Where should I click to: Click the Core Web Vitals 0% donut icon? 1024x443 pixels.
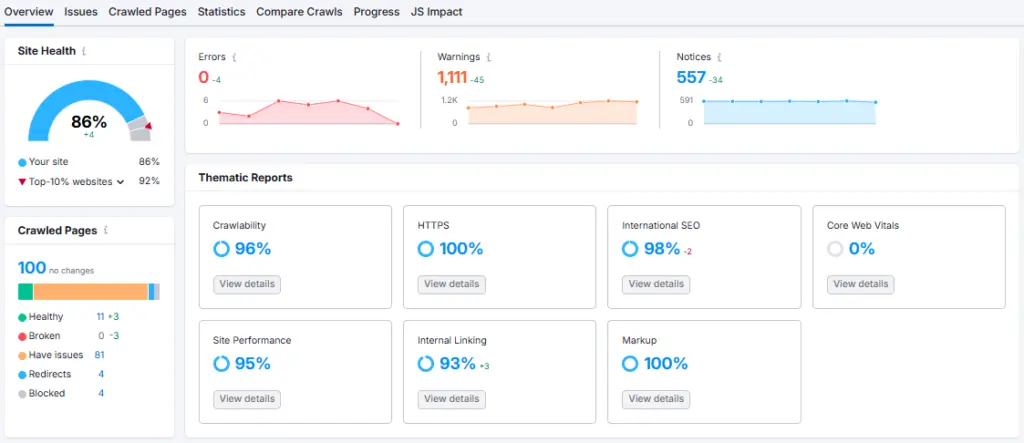pos(835,249)
